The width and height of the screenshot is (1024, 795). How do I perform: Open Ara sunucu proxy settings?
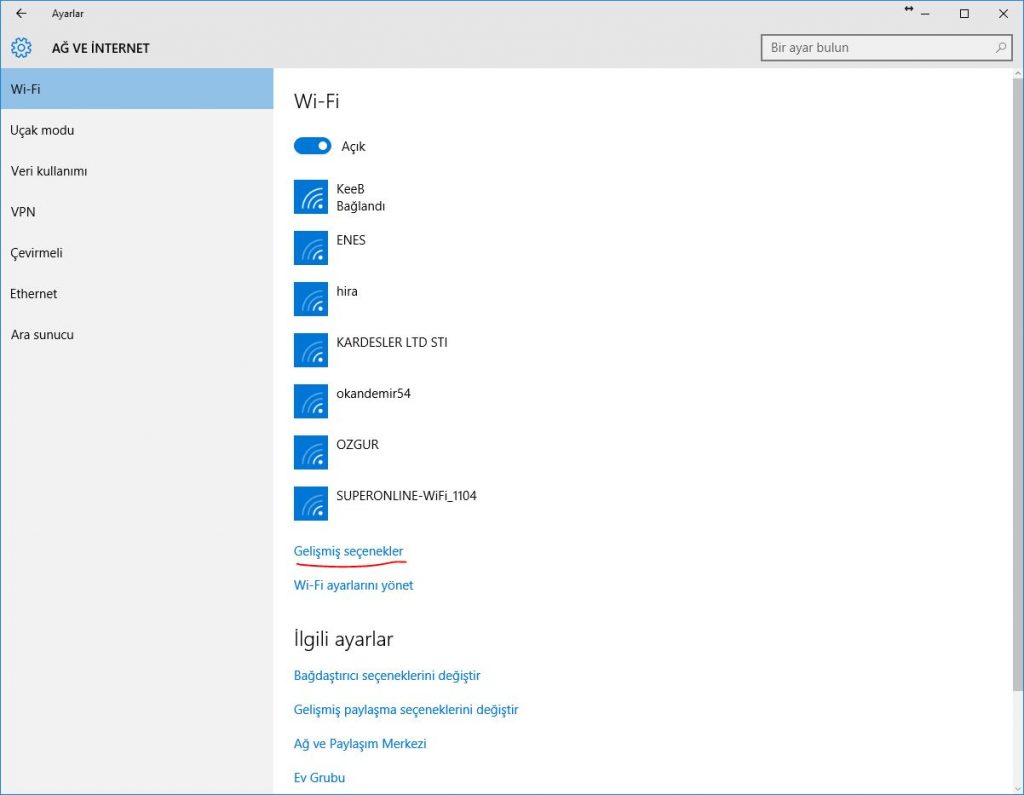pos(42,335)
